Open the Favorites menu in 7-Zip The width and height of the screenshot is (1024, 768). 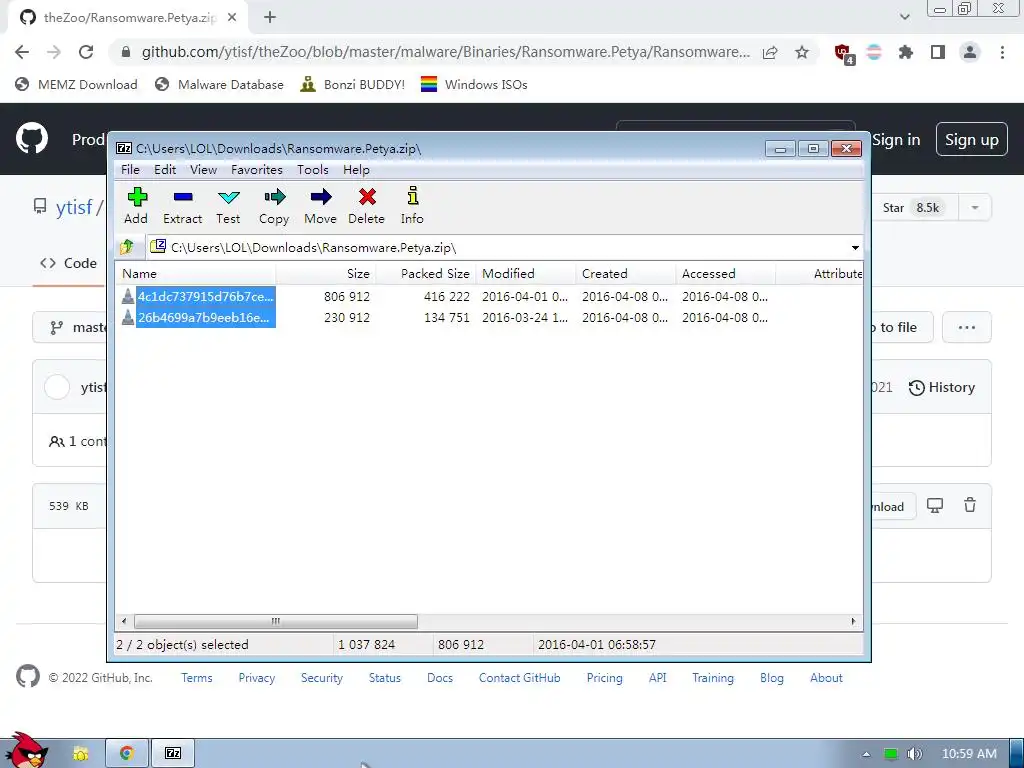tap(257, 170)
